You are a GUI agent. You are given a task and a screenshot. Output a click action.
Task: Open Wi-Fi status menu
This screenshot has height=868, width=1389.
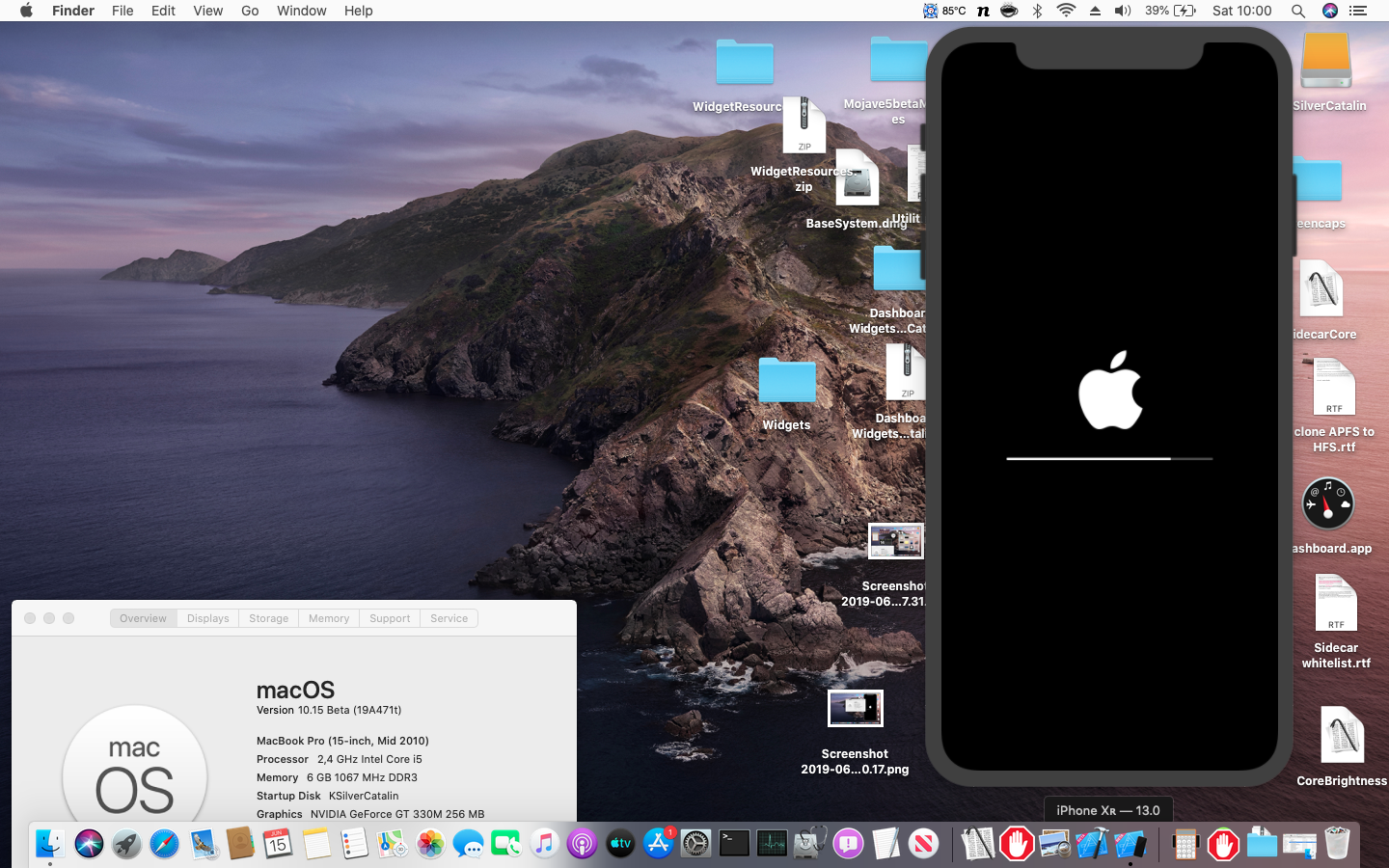tap(1066, 11)
